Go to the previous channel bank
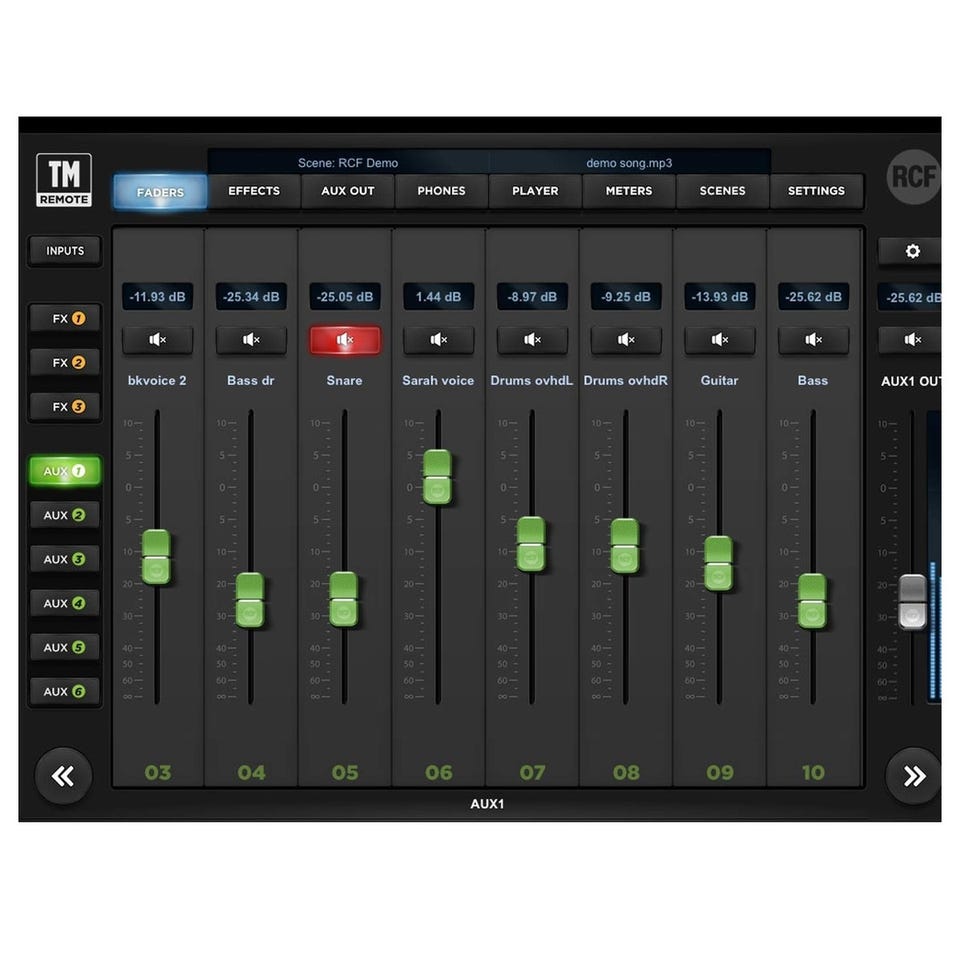The width and height of the screenshot is (960, 960). point(63,776)
